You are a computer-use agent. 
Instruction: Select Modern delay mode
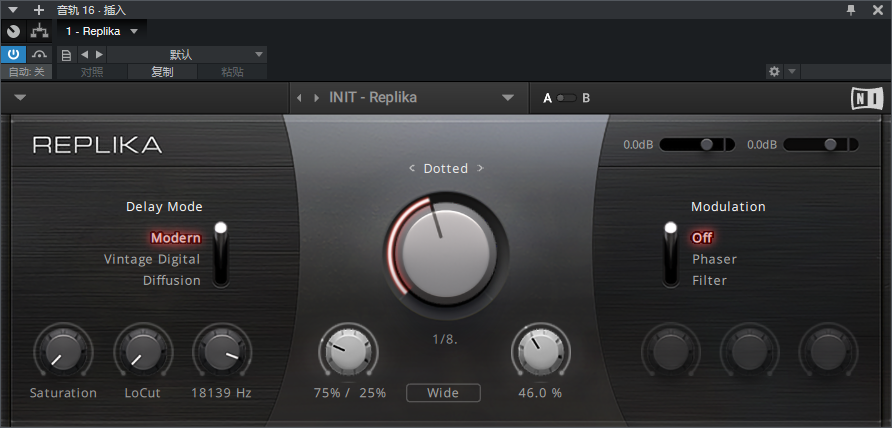[176, 238]
